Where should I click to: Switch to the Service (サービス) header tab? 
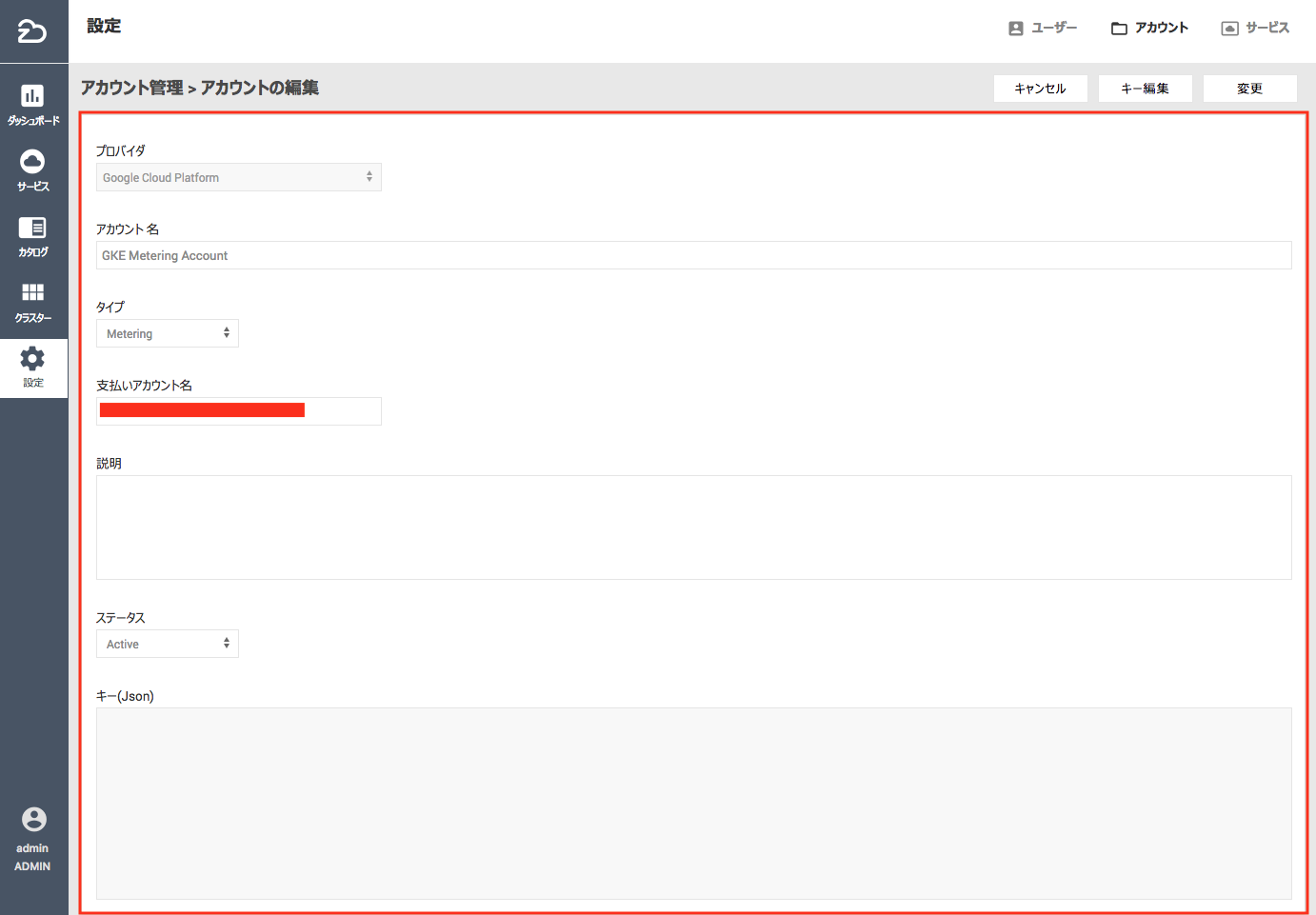pyautogui.click(x=1255, y=29)
